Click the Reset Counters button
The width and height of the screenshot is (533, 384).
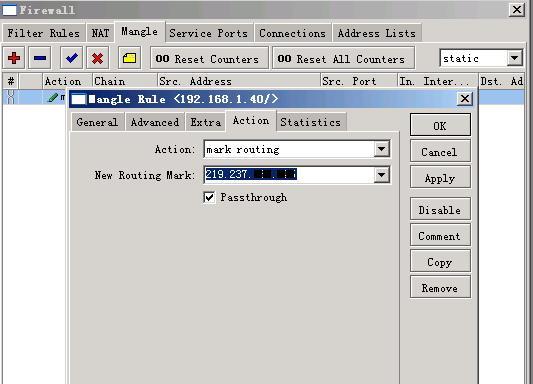tap(209, 58)
